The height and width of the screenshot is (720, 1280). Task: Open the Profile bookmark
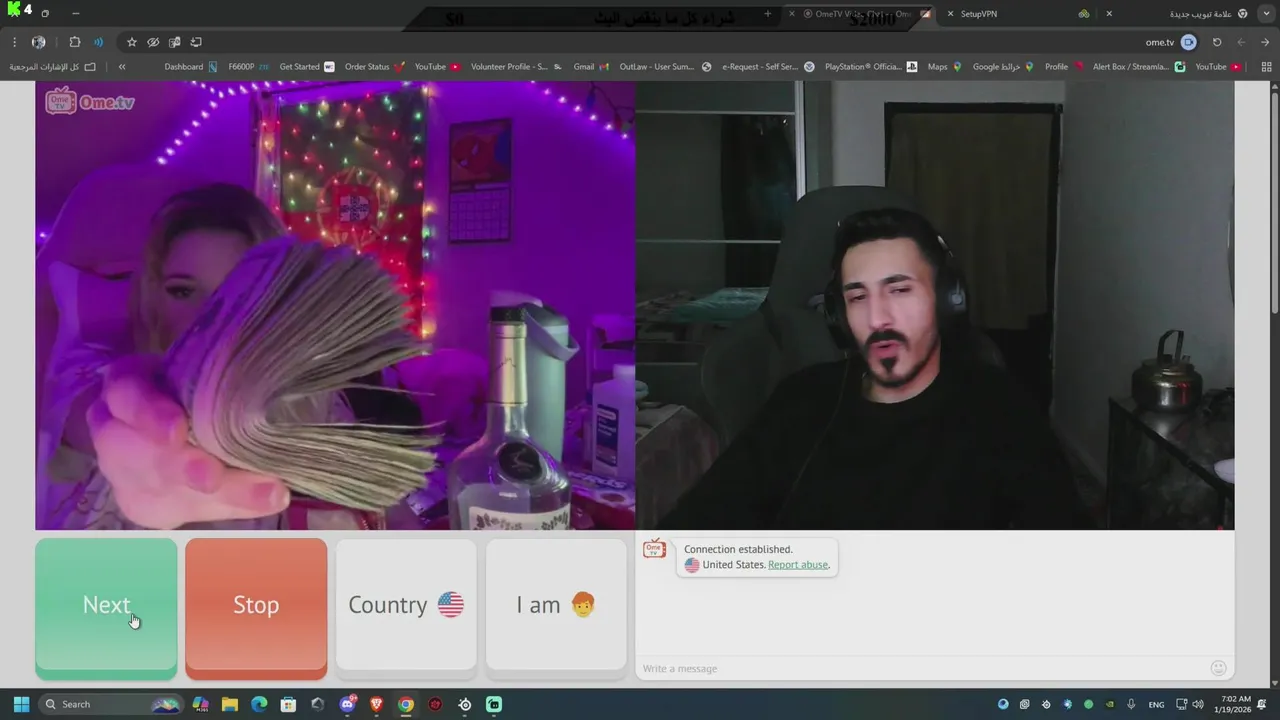click(1064, 67)
